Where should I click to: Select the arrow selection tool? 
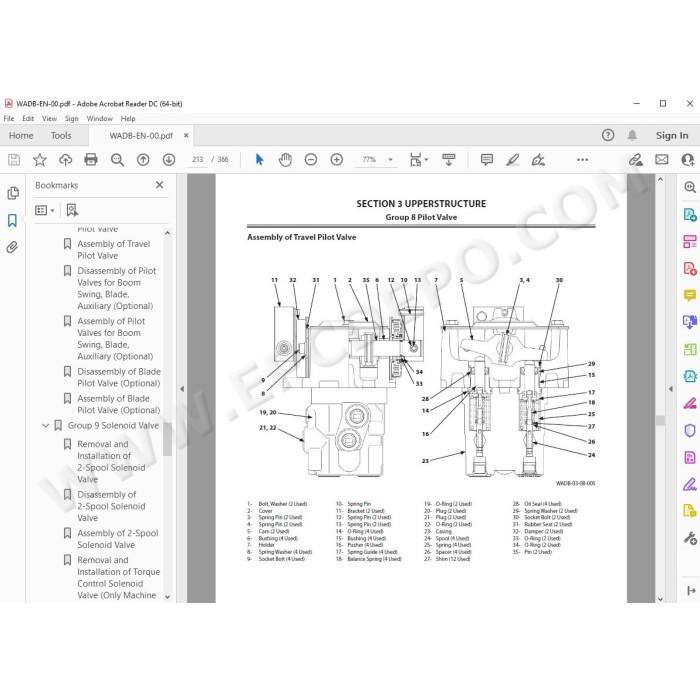point(259,159)
